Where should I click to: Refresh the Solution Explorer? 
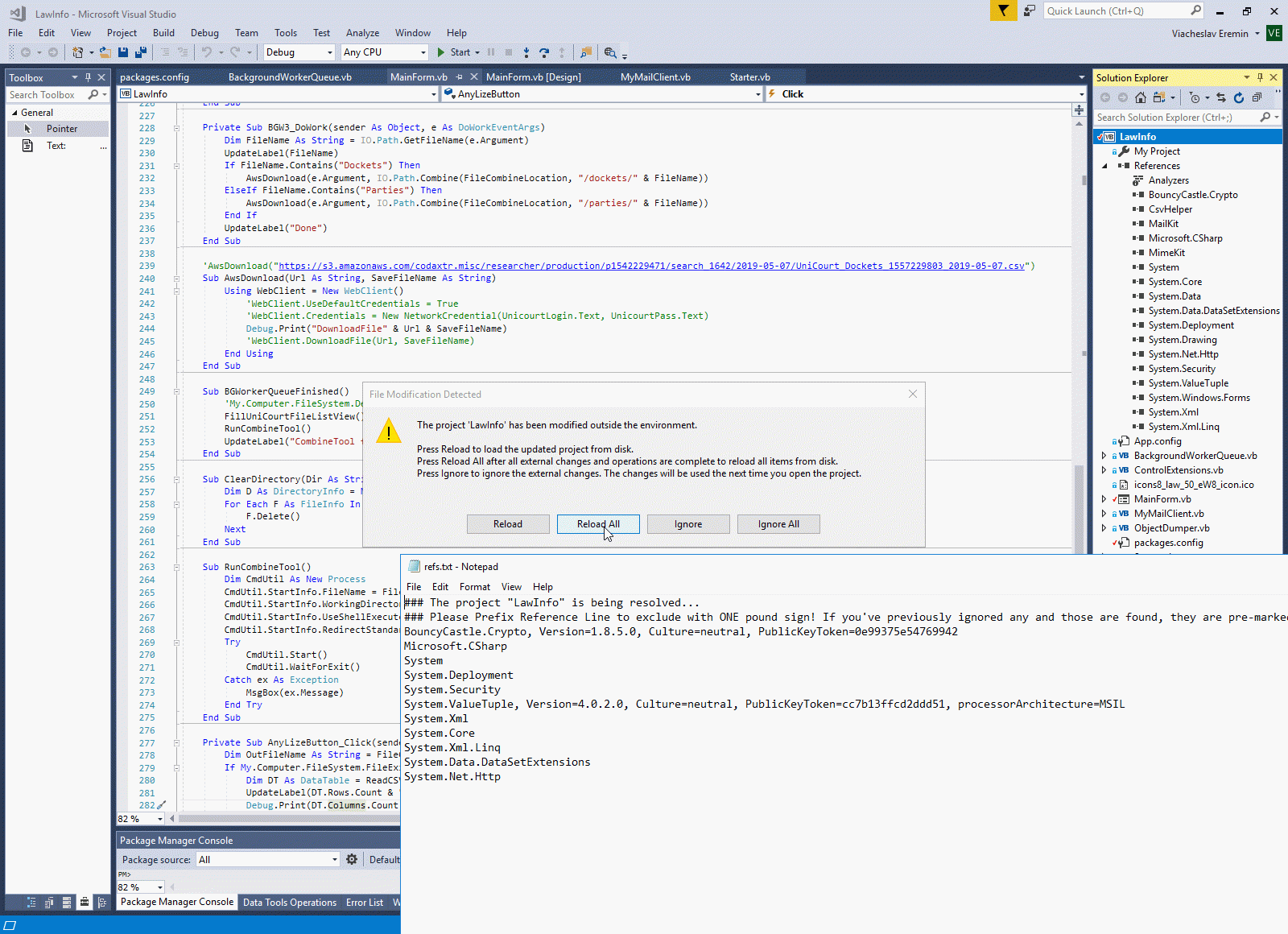click(x=1239, y=97)
